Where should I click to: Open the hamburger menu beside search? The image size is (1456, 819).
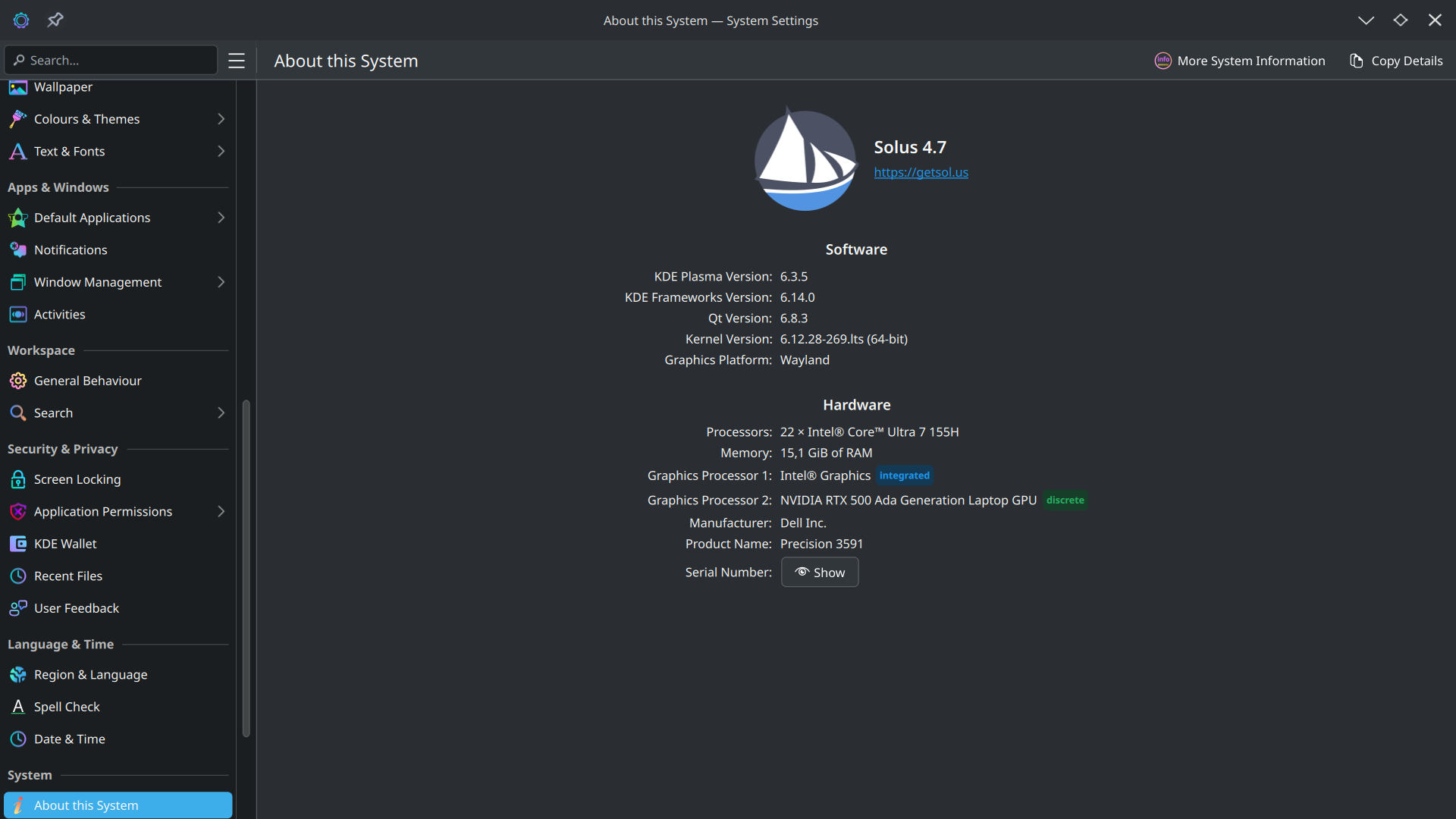tap(237, 61)
